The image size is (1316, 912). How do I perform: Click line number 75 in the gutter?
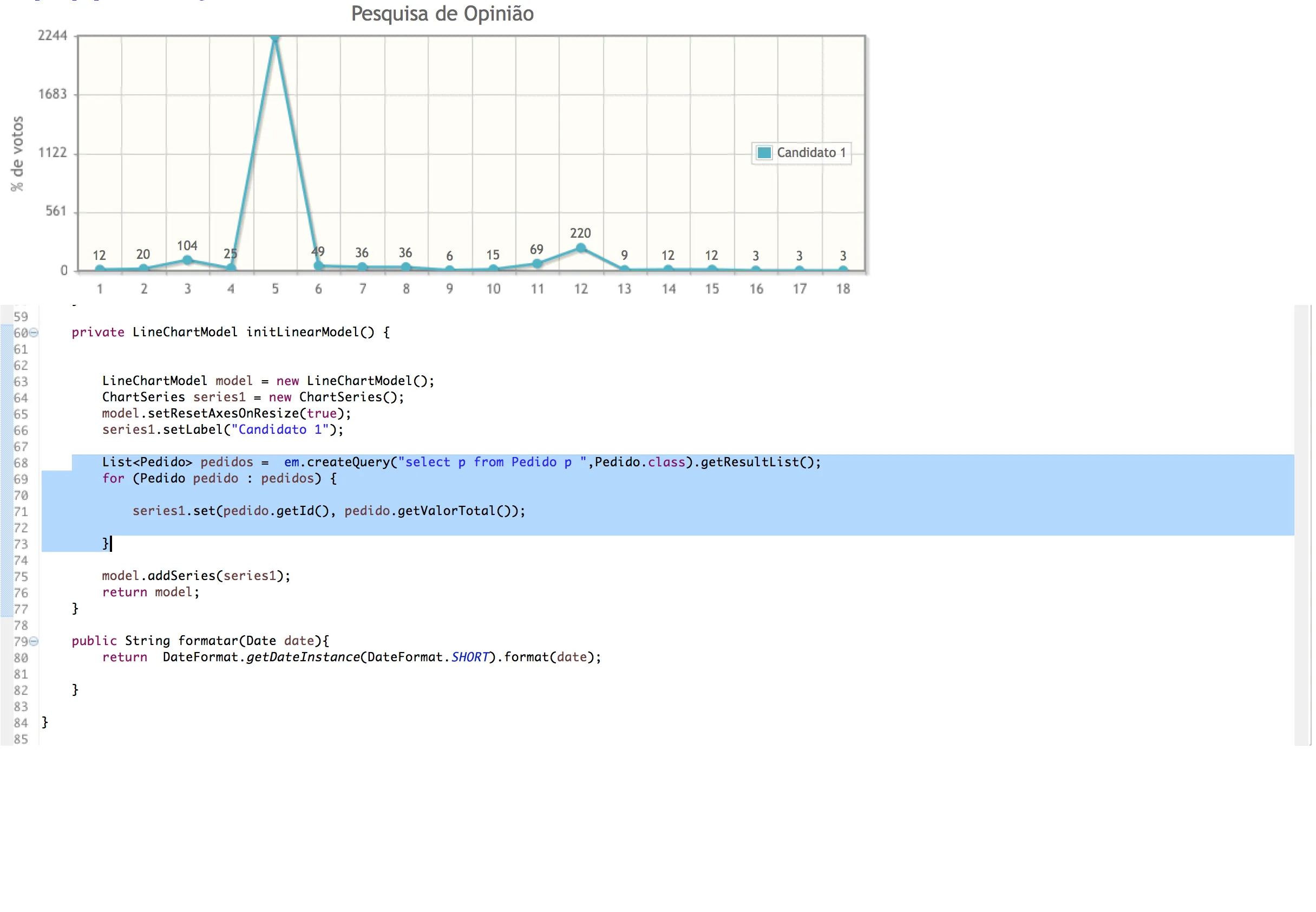coord(21,577)
